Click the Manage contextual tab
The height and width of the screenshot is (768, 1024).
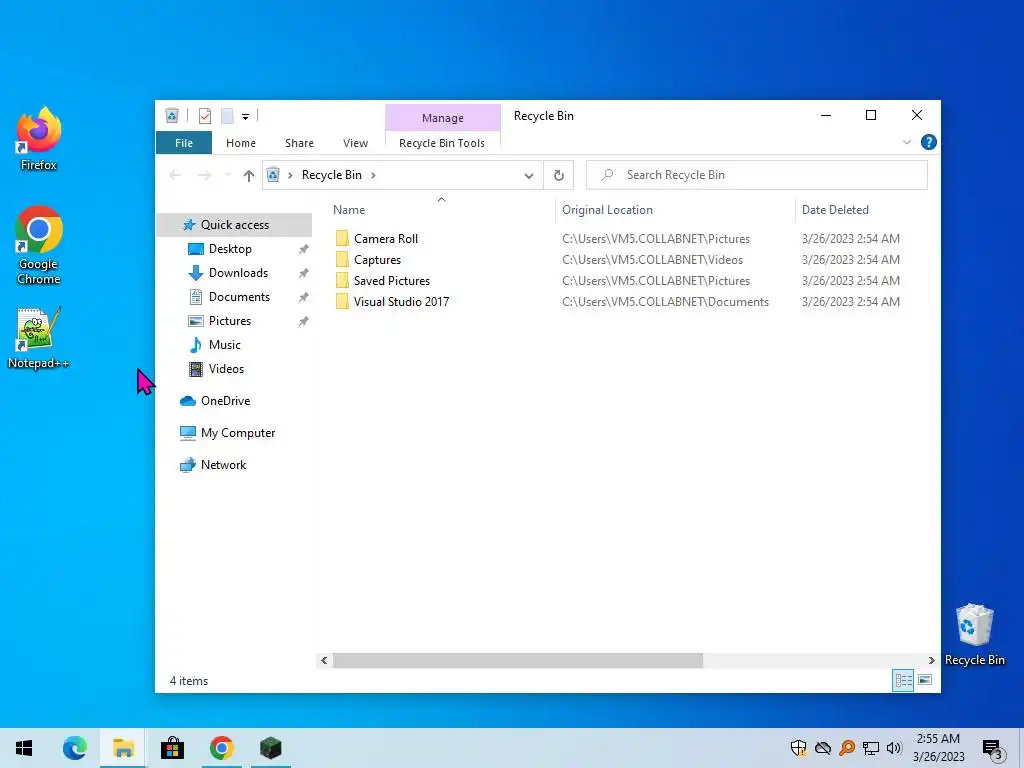443,118
